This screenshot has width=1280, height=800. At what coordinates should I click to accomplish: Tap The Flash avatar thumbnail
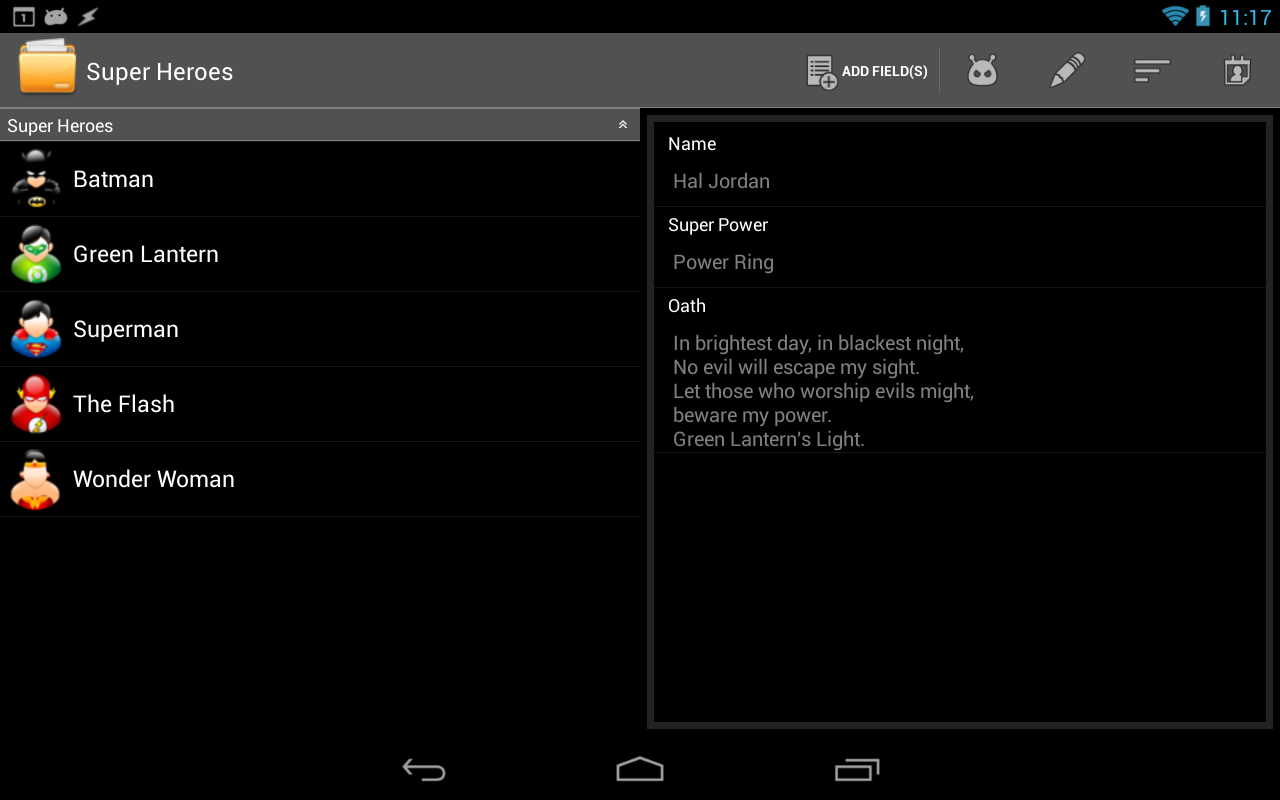coord(36,404)
